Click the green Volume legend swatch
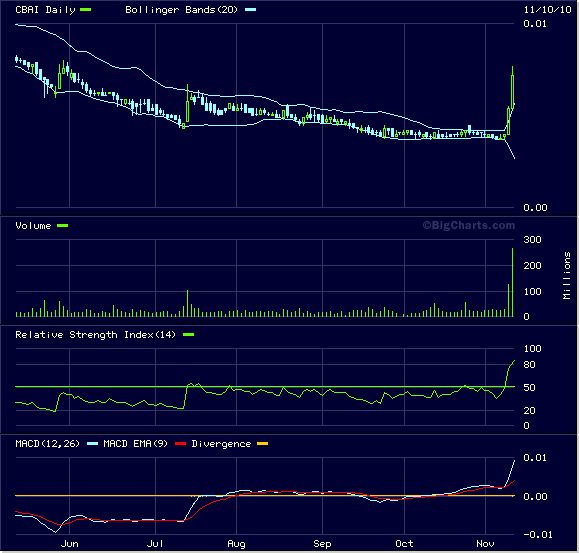Screen dimensions: 579x553 pyautogui.click(x=62, y=226)
